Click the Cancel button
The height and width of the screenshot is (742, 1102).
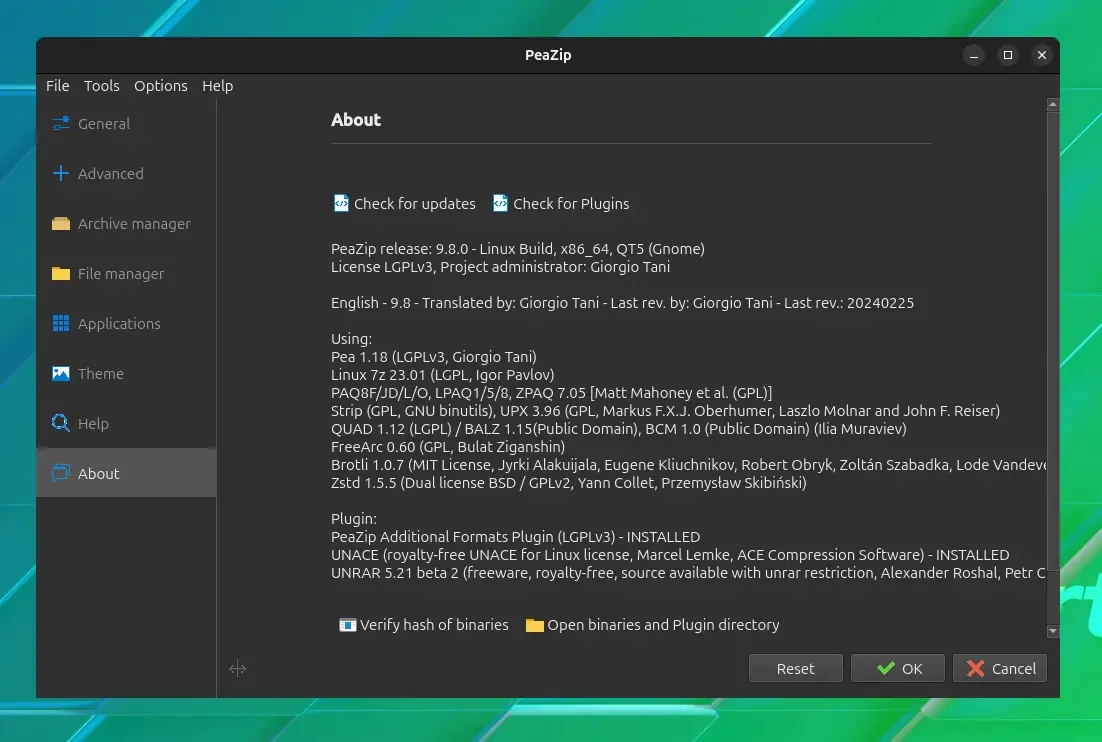[x=999, y=668]
